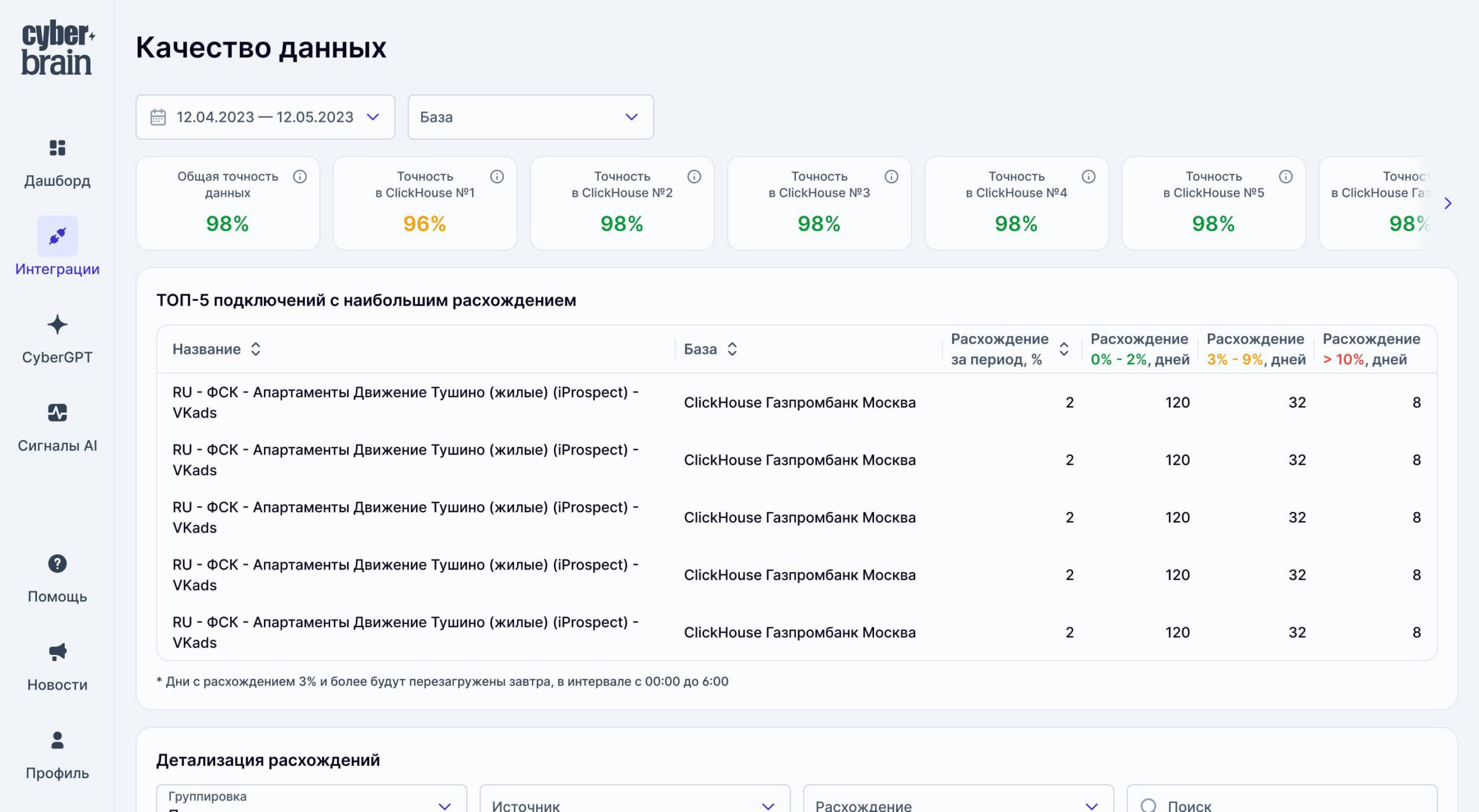Click info icon on ClickHouse №1 card
The width and height of the screenshot is (1479, 812).
pyautogui.click(x=497, y=177)
